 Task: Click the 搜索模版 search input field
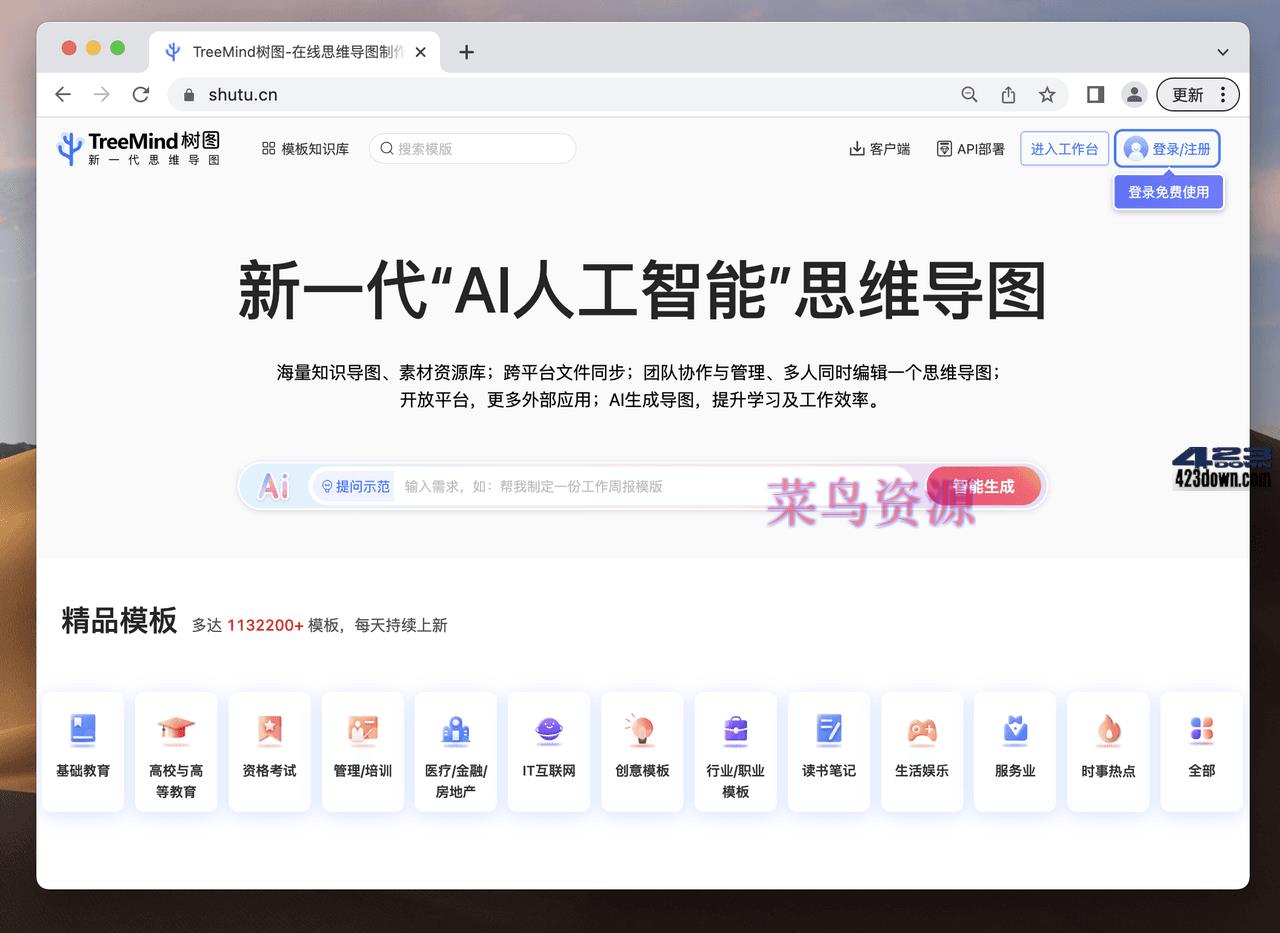470,147
